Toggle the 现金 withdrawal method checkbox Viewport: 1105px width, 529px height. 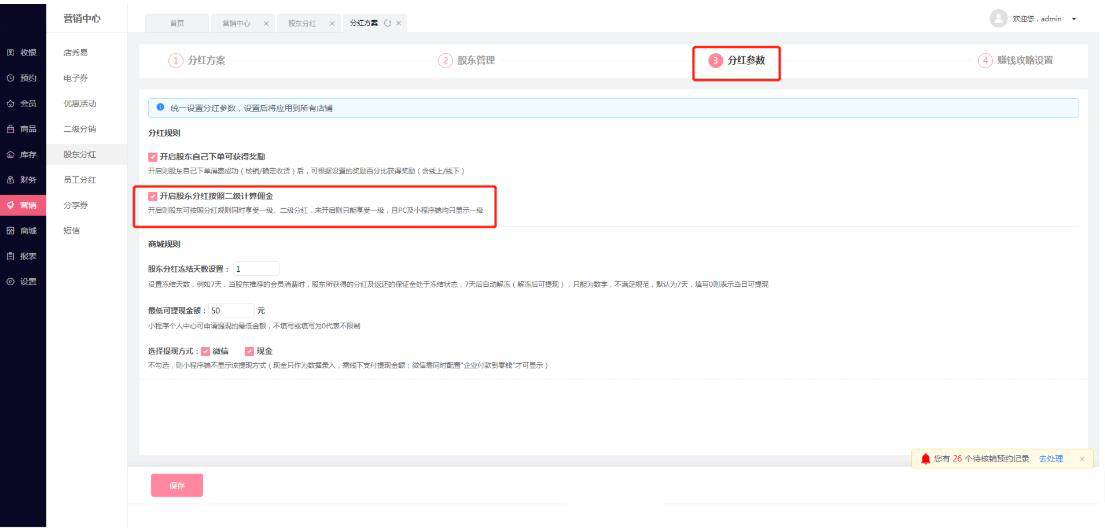[249, 351]
